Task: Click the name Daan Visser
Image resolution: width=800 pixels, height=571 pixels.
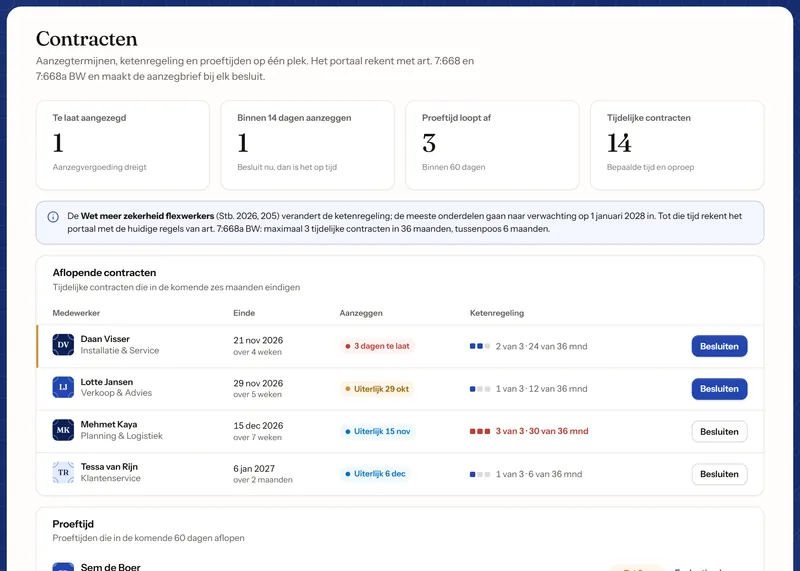Action: pos(105,339)
